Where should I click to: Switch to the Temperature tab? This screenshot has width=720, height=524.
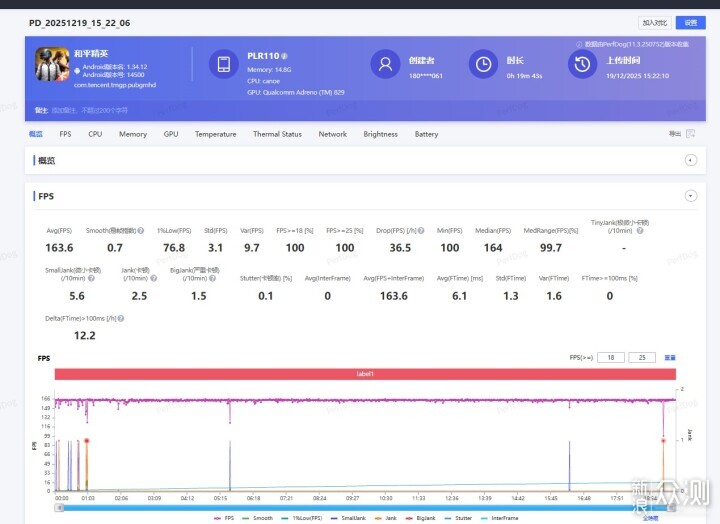pos(215,134)
